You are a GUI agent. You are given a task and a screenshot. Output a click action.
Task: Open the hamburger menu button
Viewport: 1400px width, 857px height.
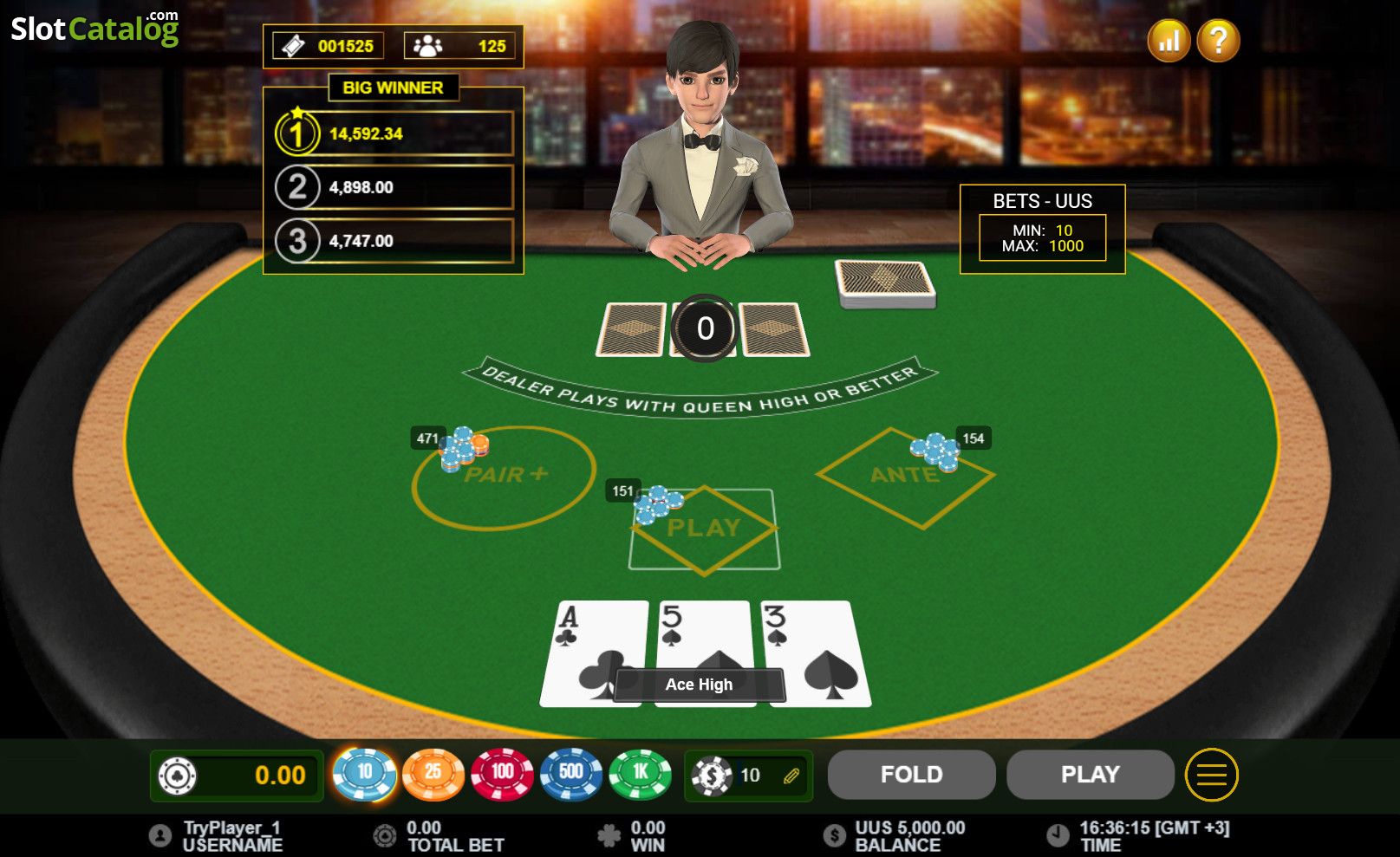[x=1211, y=775]
